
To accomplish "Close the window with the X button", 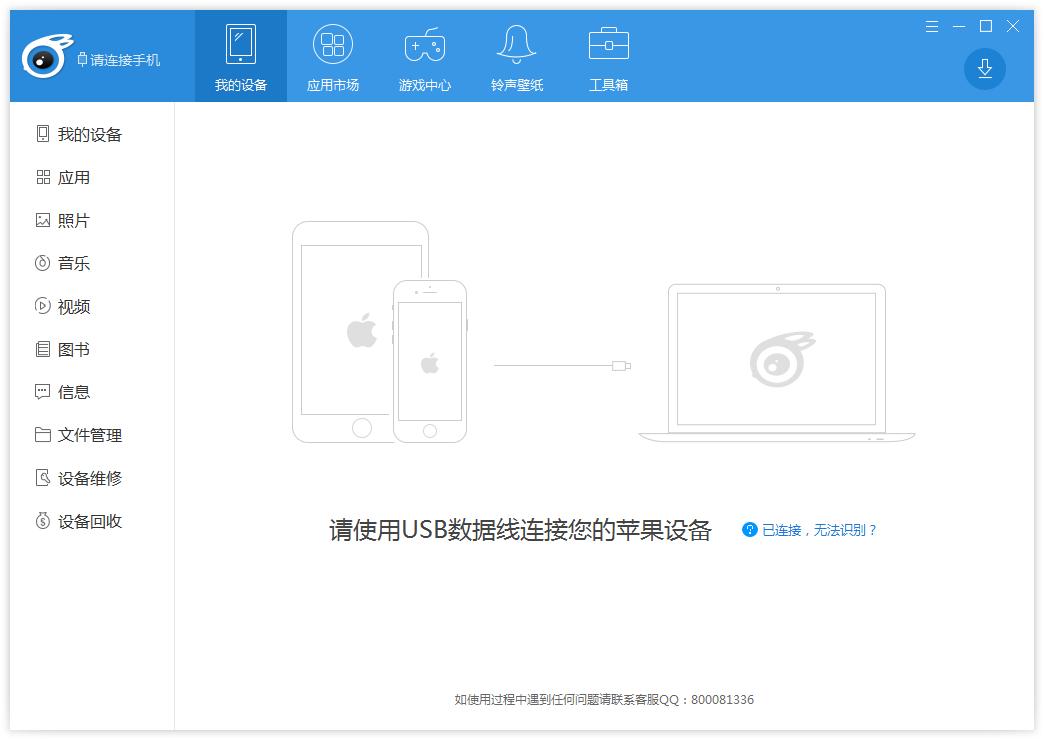I will click(1013, 26).
